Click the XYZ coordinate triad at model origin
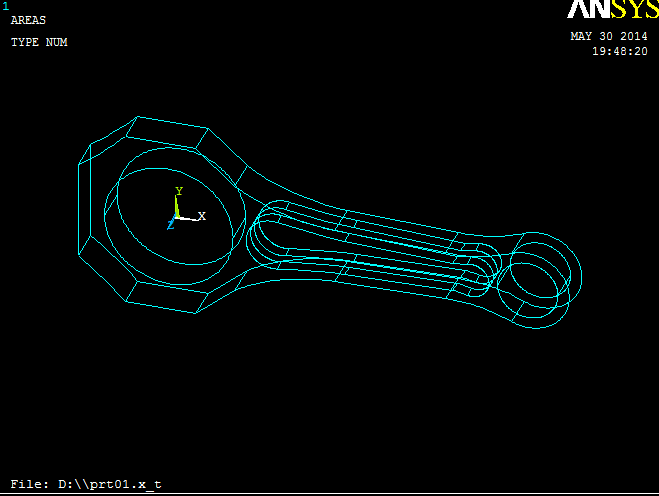Screen dimensions: 659x496 [x=186, y=208]
